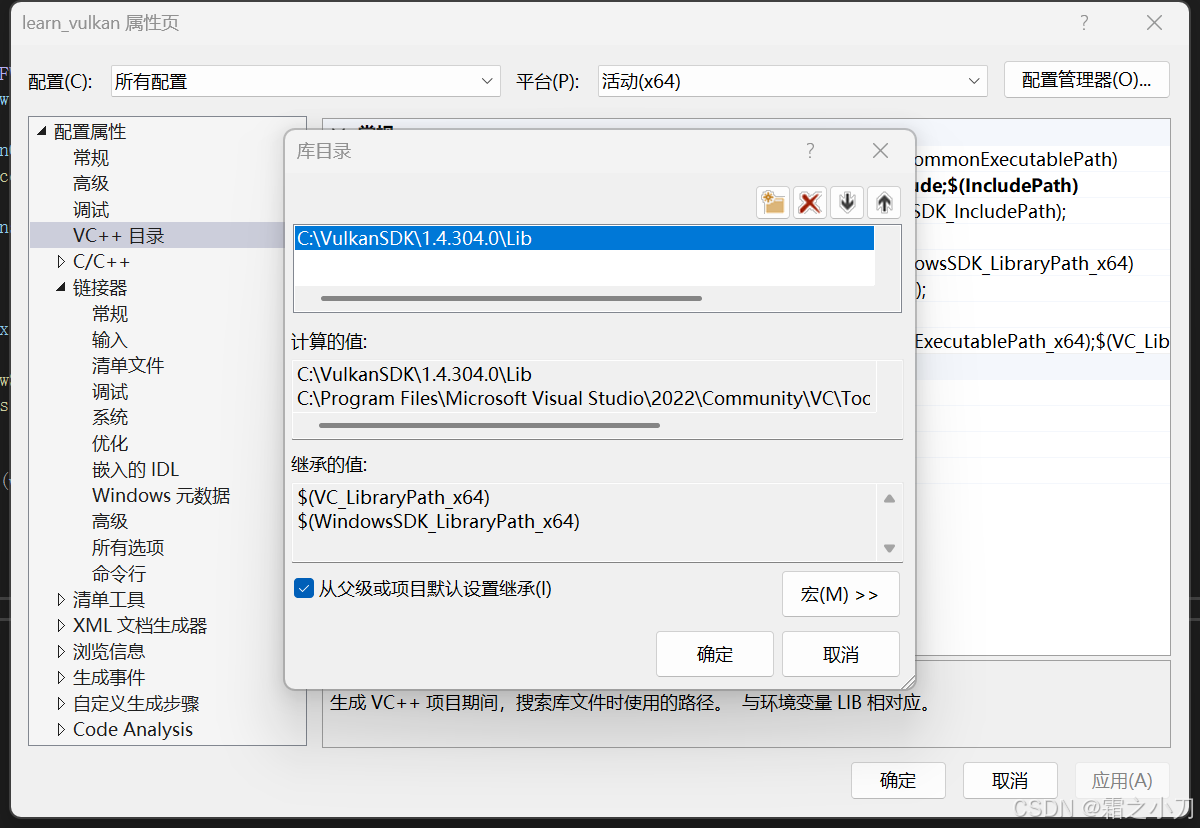Click the 宏(M) >> button

pyautogui.click(x=840, y=594)
